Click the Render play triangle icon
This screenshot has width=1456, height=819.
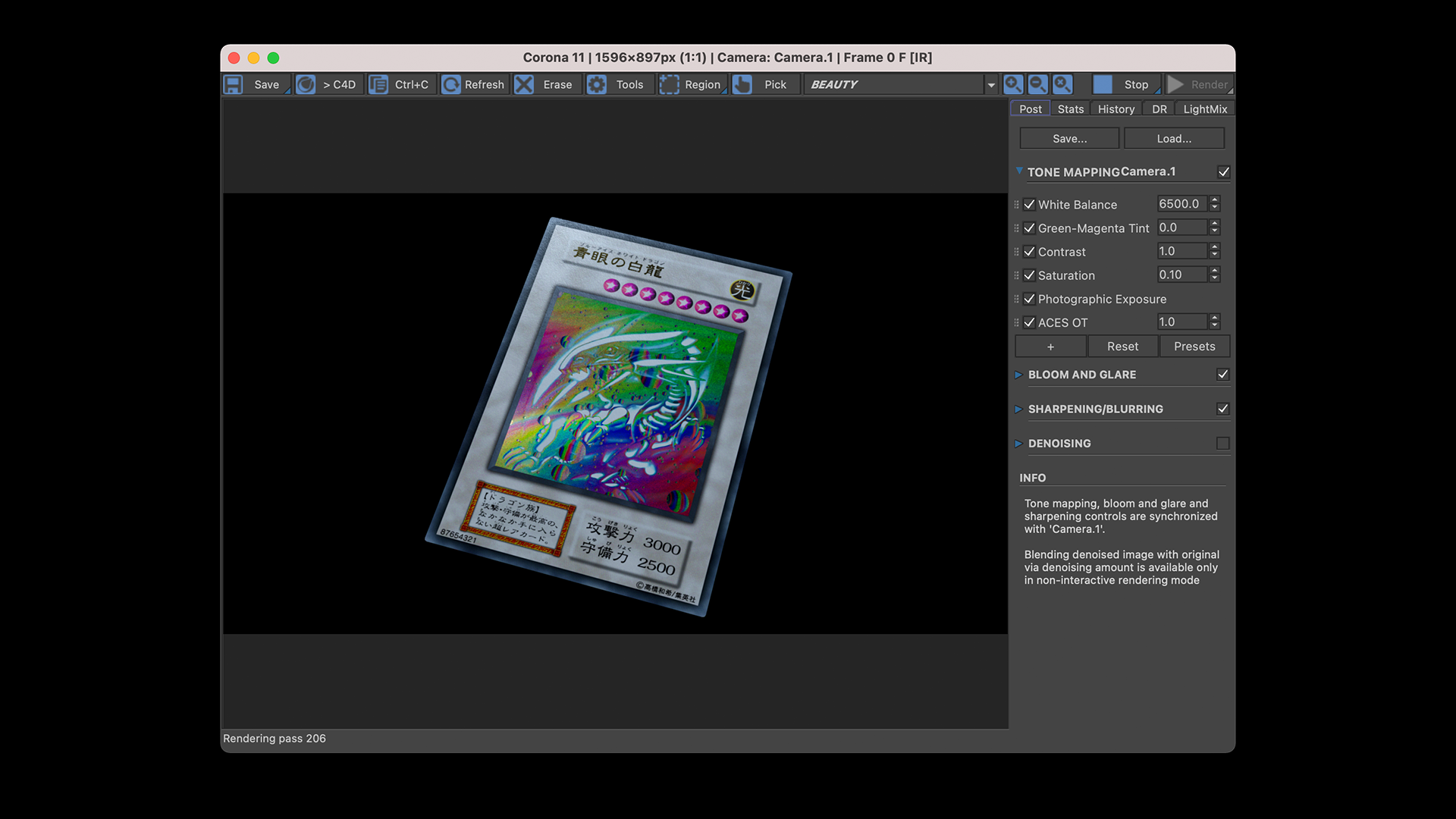click(x=1175, y=84)
